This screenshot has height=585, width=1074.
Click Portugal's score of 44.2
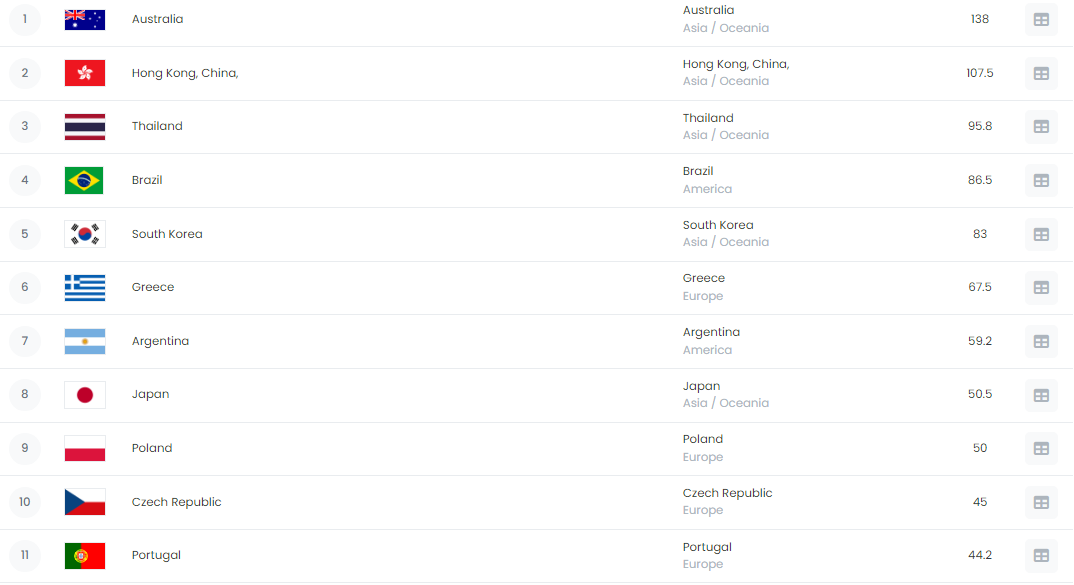coord(980,555)
